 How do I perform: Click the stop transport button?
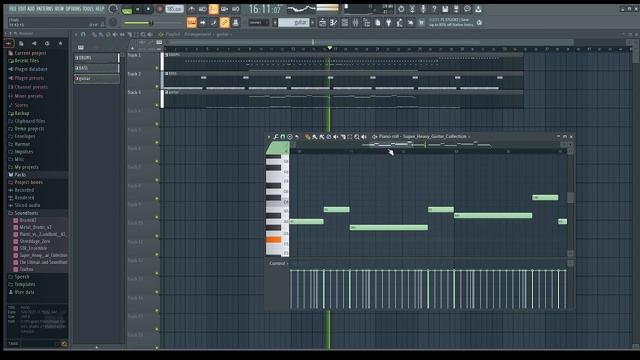coord(148,9)
